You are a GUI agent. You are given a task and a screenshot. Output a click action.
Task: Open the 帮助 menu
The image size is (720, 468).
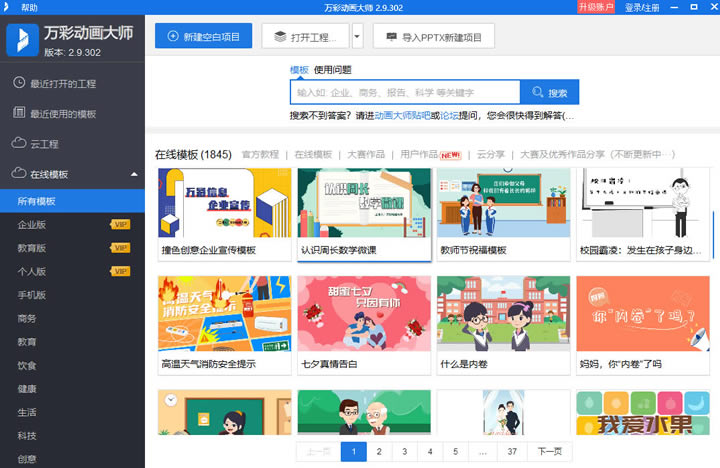point(29,7)
